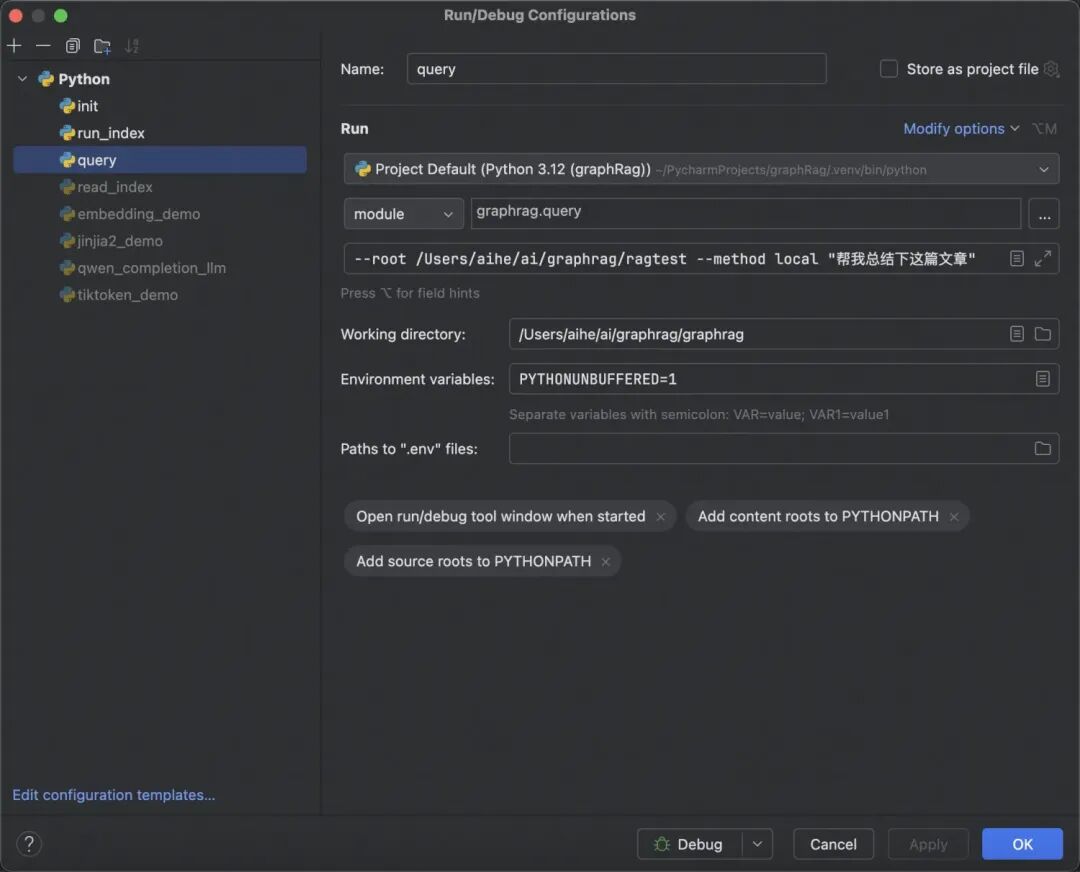Open environment variables editor icon
The height and width of the screenshot is (872, 1080).
pyautogui.click(x=1042, y=379)
